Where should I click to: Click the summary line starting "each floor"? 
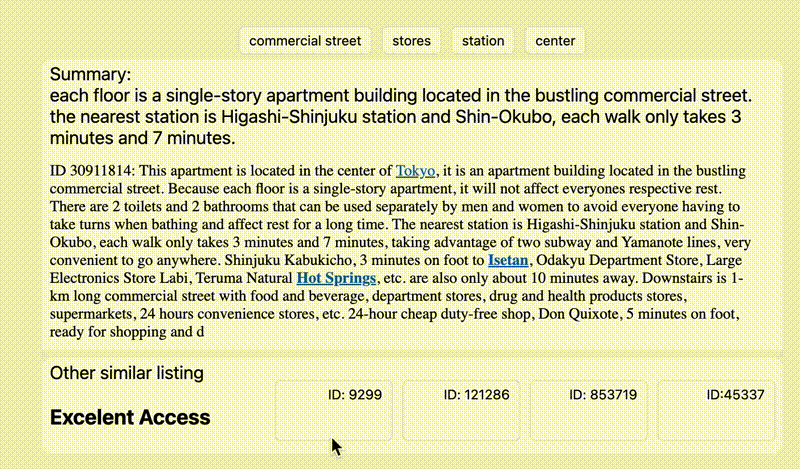[x=400, y=97]
